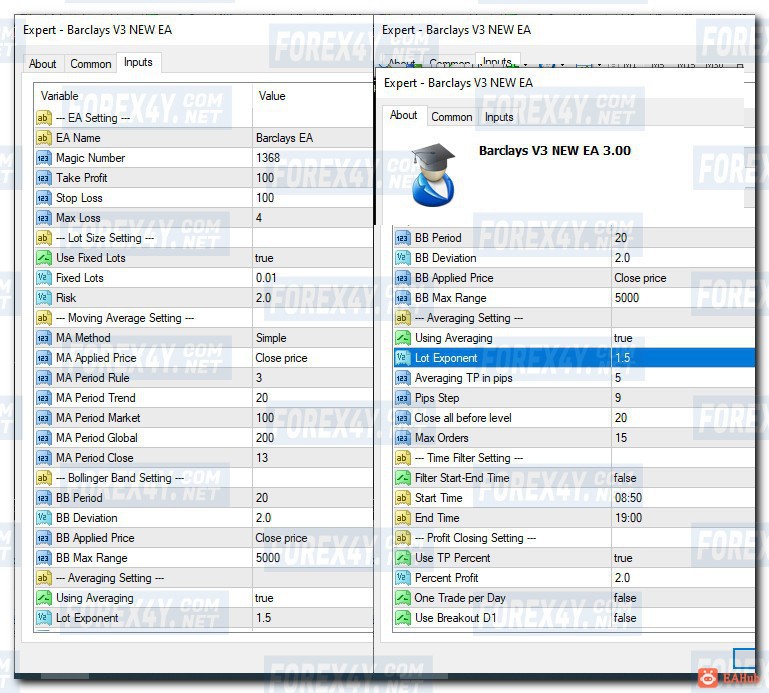The height and width of the screenshot is (693, 769).
Task: Click the Fixed Lots double icon
Action: pos(43,278)
